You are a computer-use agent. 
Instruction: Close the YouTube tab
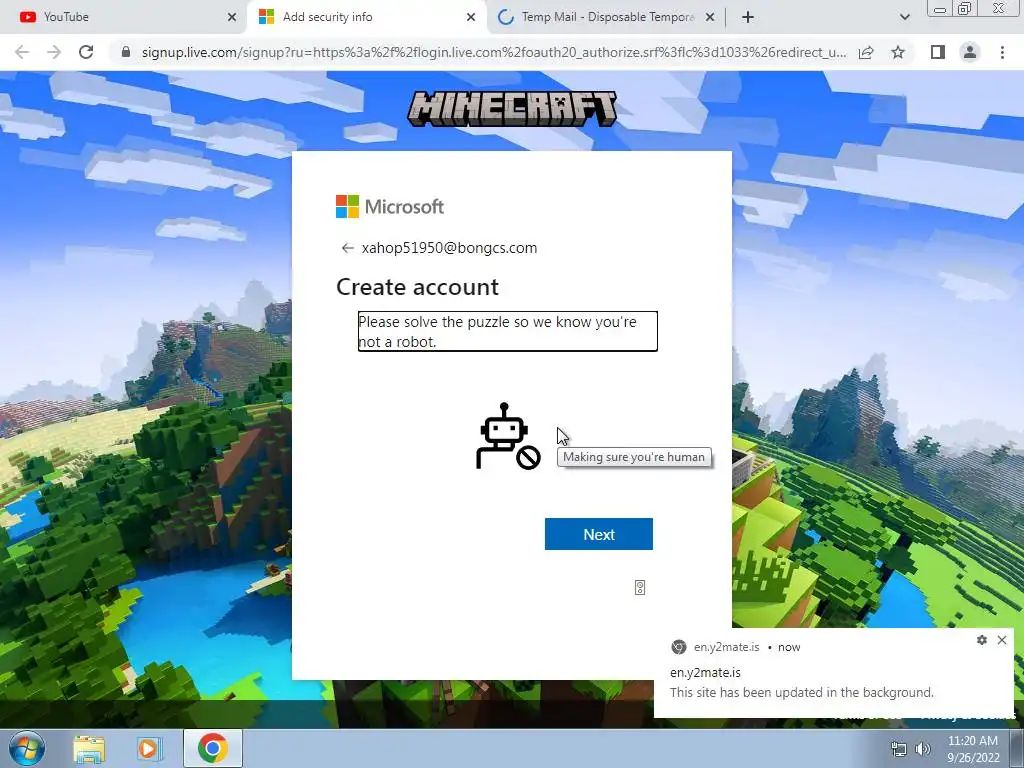tap(232, 17)
